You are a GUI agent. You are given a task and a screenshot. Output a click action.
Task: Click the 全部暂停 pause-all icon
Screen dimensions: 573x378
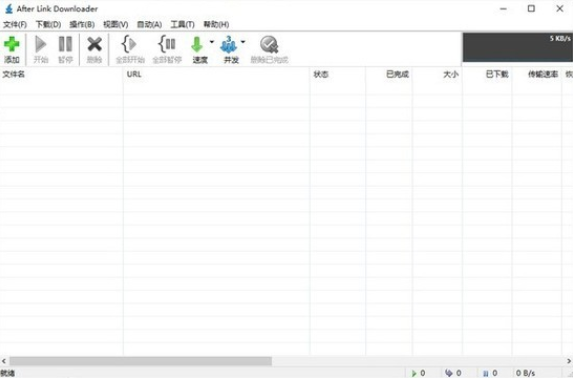tap(167, 44)
